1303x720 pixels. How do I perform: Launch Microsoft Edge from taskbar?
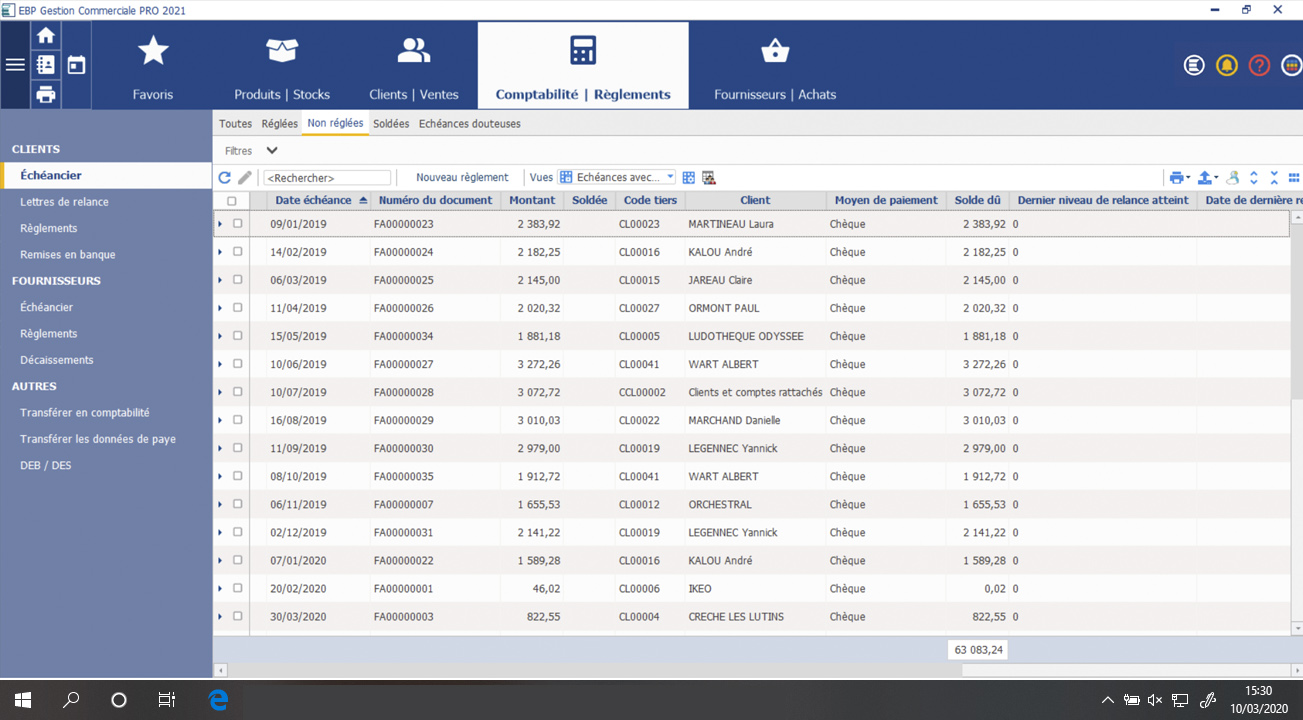coord(218,700)
